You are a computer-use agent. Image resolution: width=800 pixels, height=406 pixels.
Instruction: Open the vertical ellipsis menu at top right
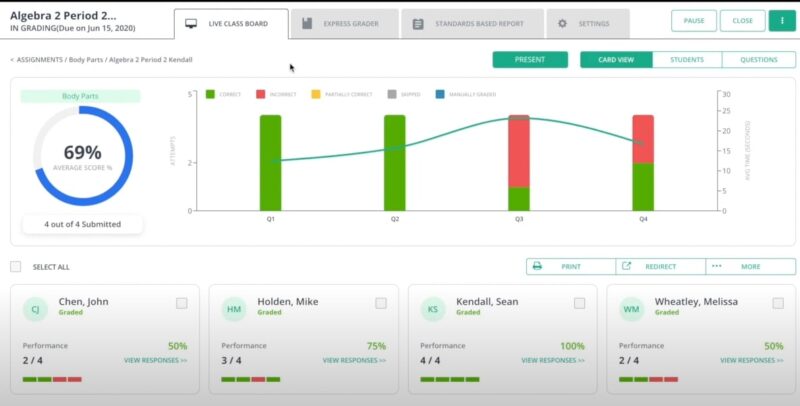click(x=780, y=21)
